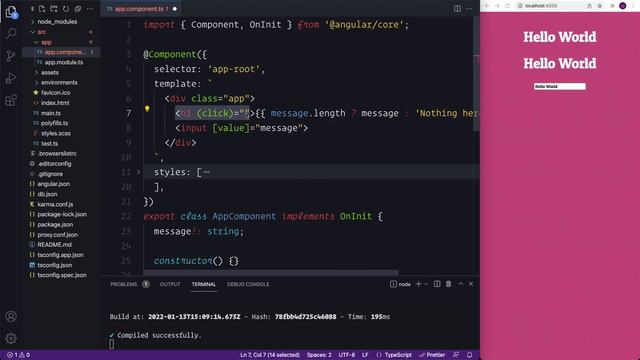Close unsaved app.component.ts tab dot
This screenshot has width=640, height=360.
(175, 9)
